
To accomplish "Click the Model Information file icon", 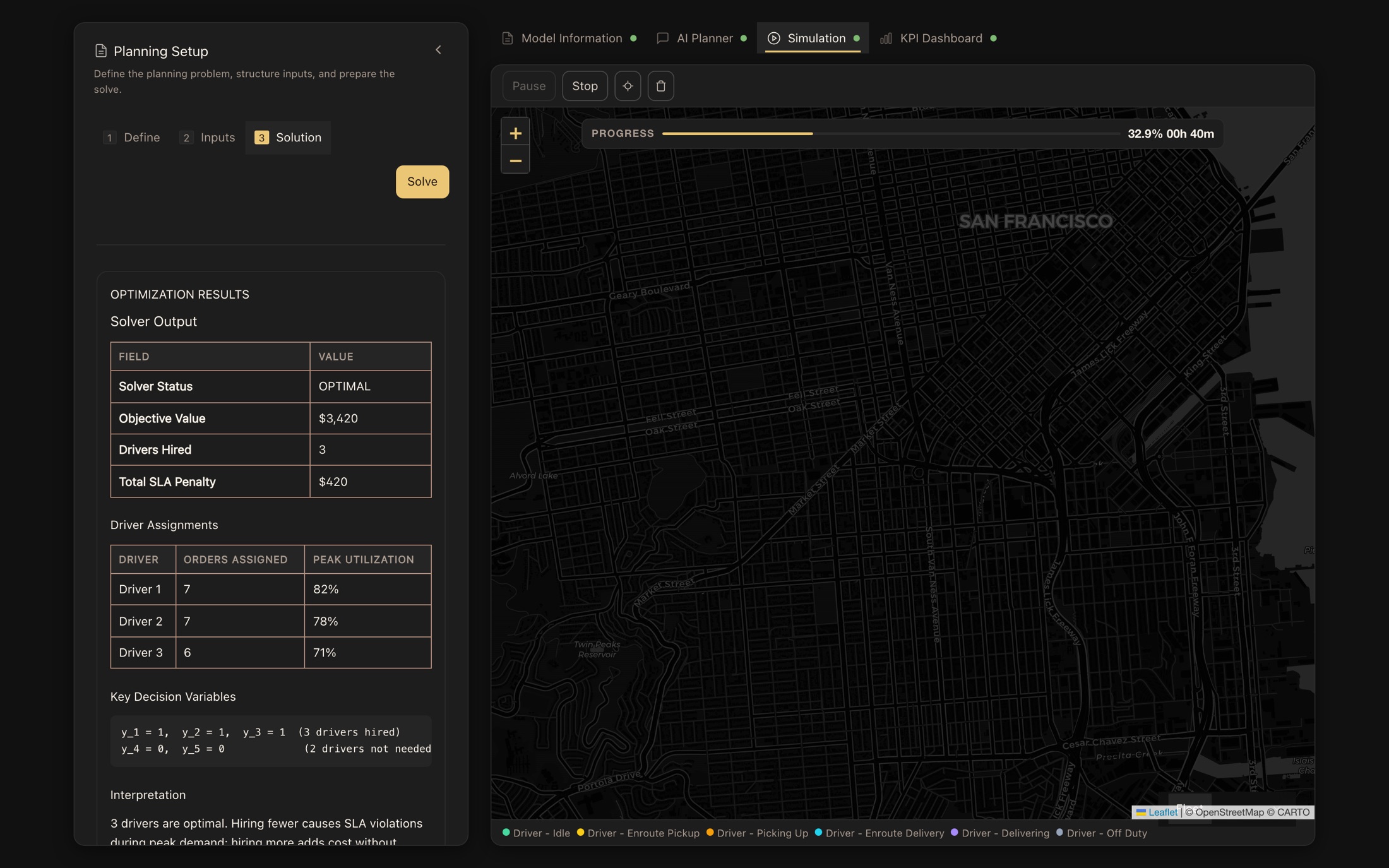I will click(508, 39).
